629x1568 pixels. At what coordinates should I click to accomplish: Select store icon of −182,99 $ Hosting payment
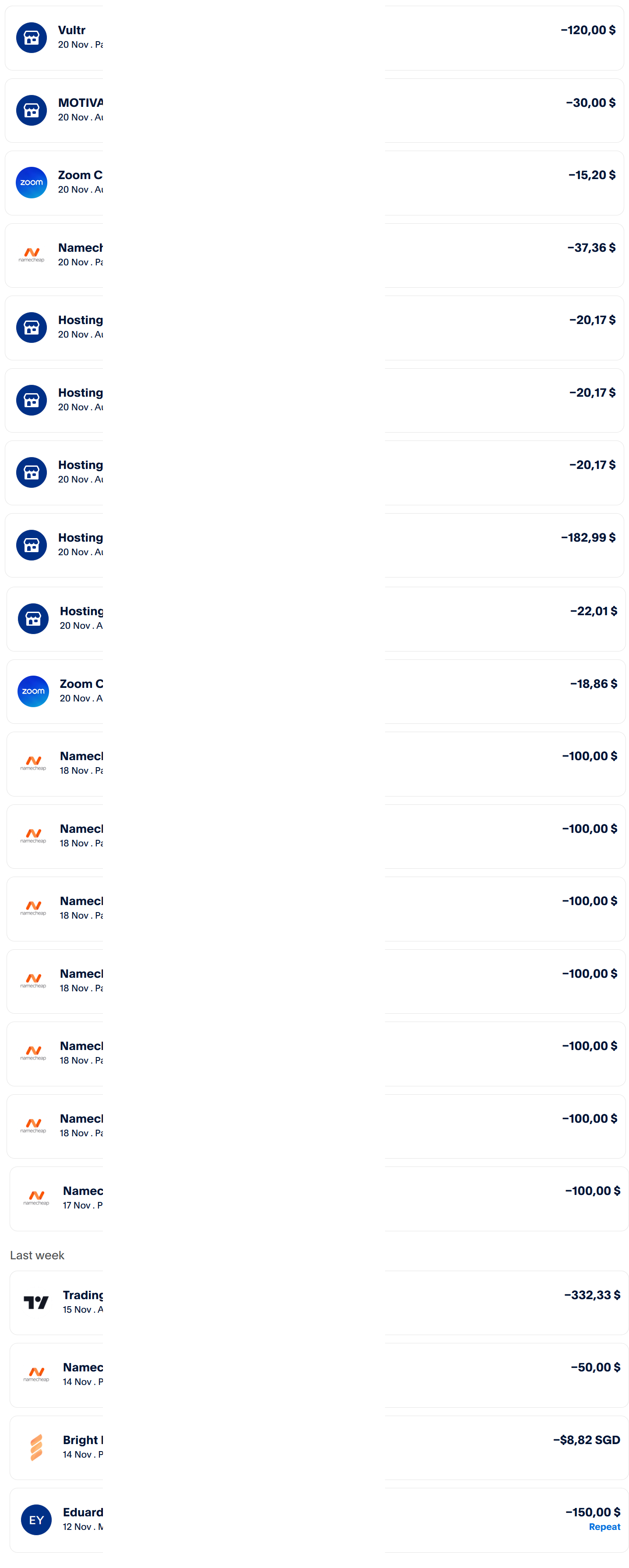[x=32, y=545]
